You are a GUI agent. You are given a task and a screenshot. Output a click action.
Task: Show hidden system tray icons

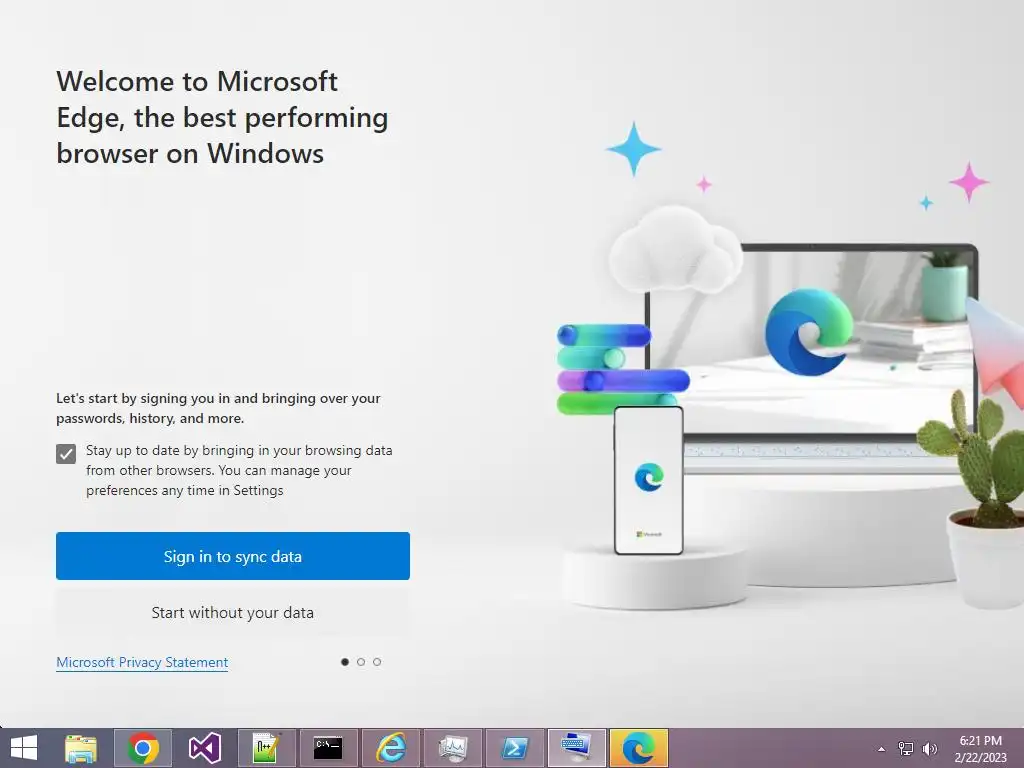pyautogui.click(x=882, y=749)
